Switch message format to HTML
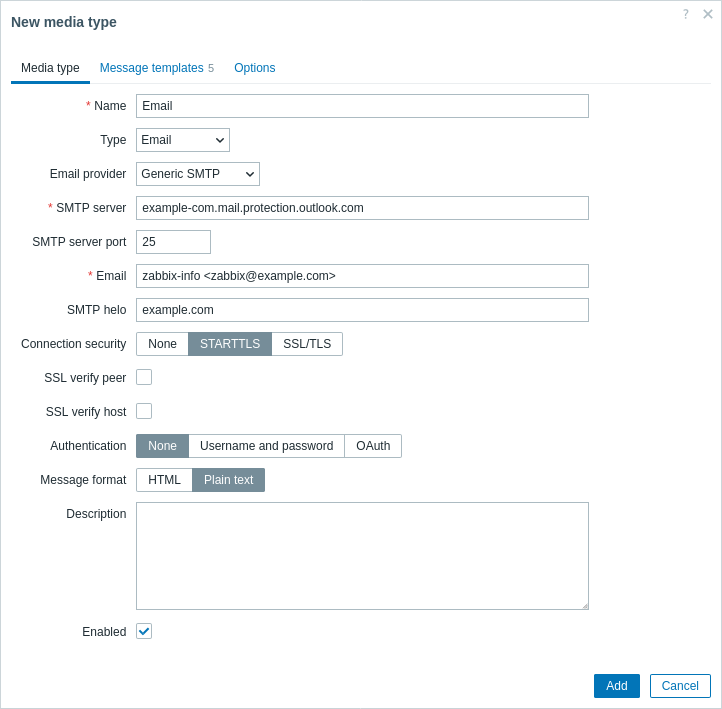Screen dimensions: 722x709 (x=164, y=480)
